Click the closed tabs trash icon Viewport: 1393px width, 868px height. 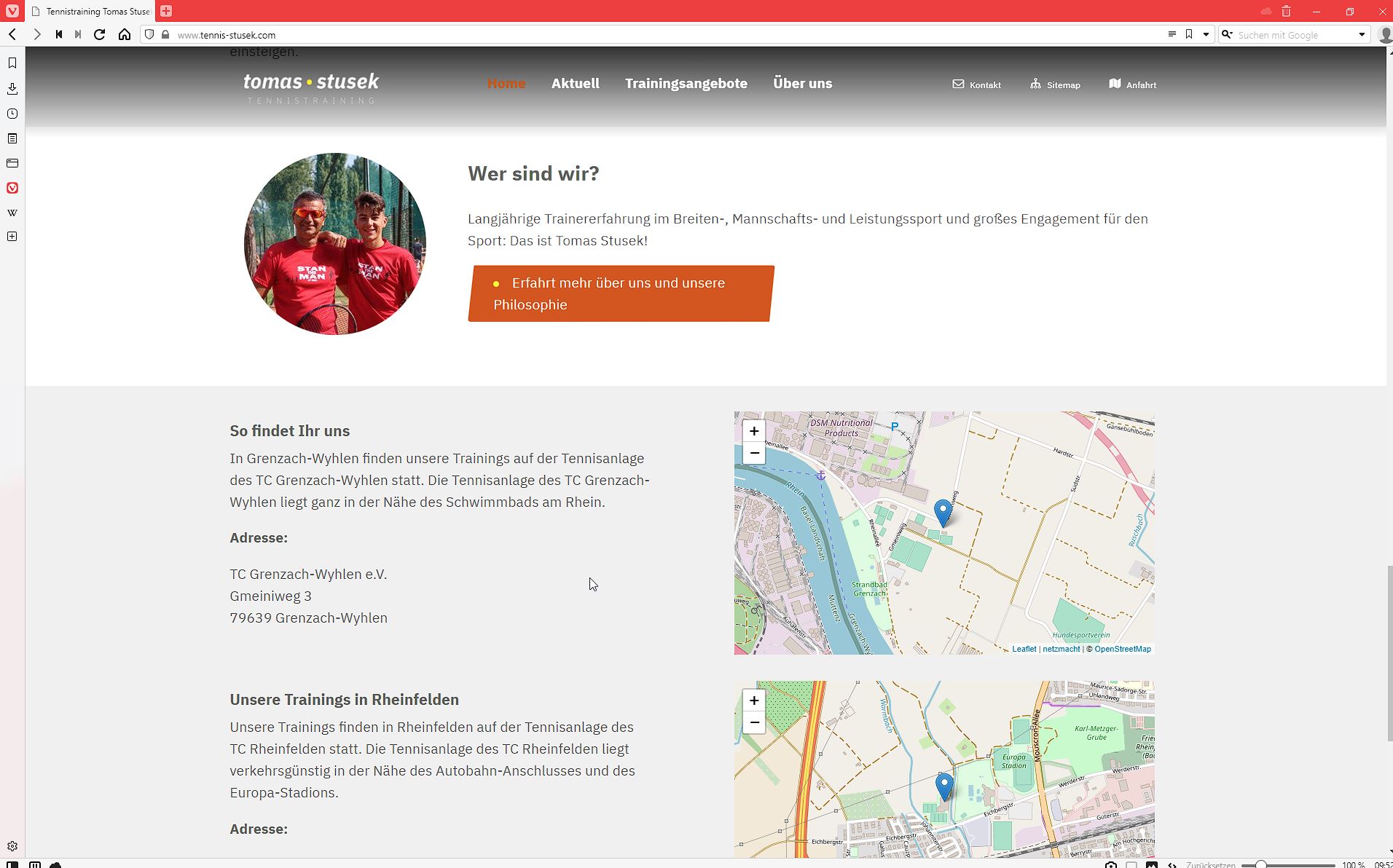pos(1286,12)
